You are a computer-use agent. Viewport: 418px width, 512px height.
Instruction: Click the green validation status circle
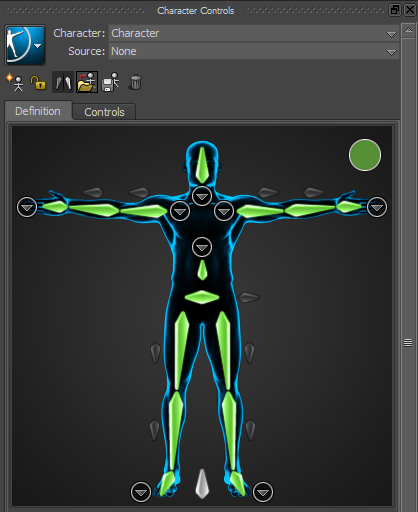tap(365, 155)
